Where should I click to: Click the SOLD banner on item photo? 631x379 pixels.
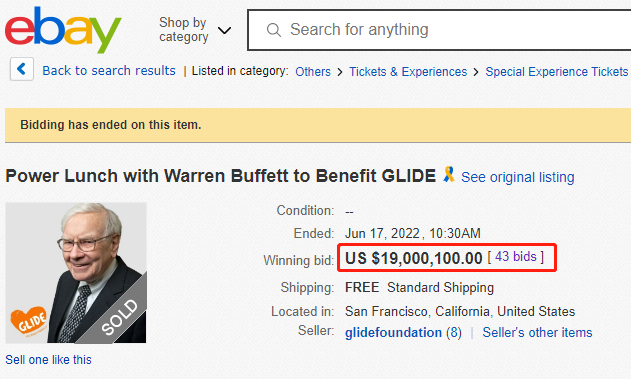118,318
